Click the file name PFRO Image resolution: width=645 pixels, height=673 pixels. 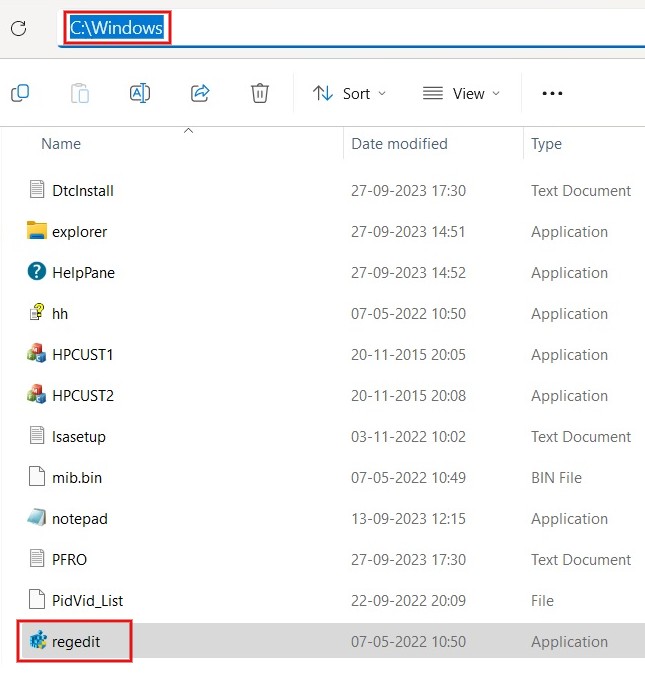[69, 560]
